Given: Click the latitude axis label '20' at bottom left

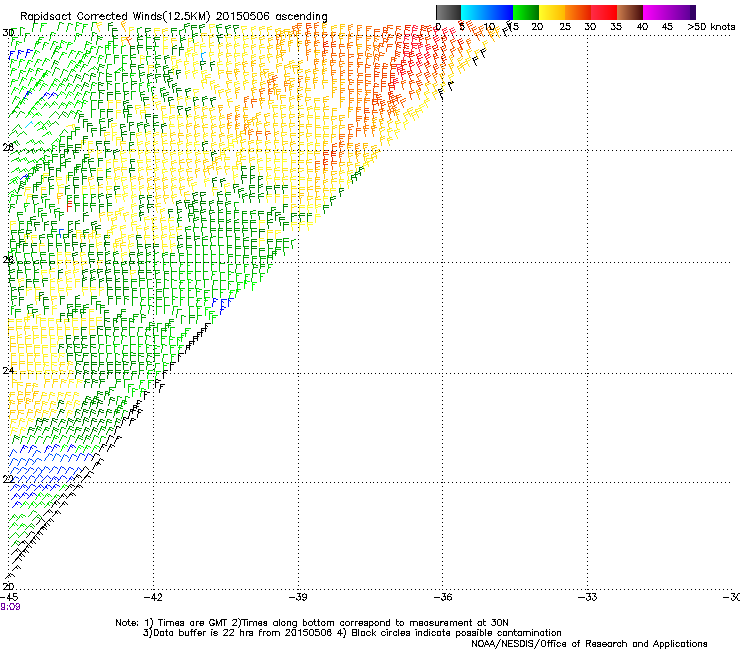Looking at the screenshot, I should point(8,586).
